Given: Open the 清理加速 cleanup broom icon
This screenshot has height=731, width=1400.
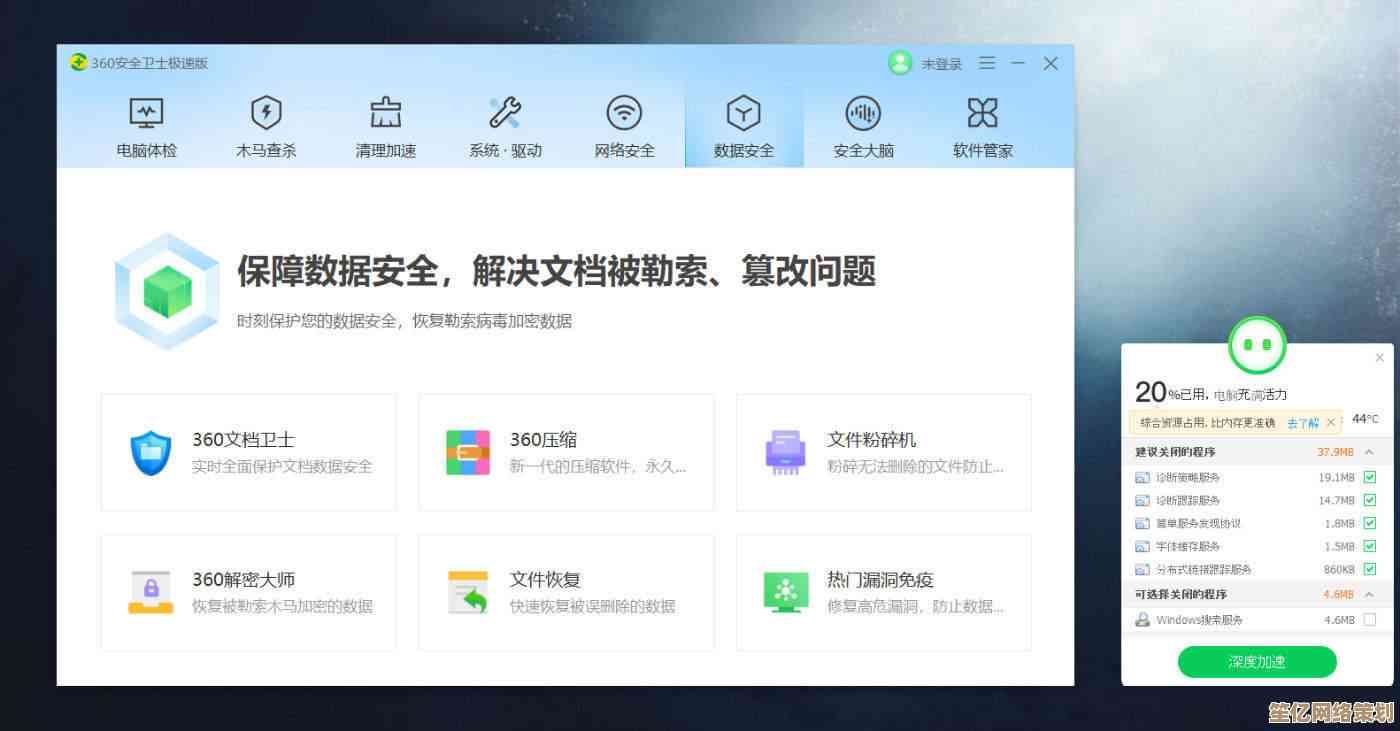Looking at the screenshot, I should [385, 113].
